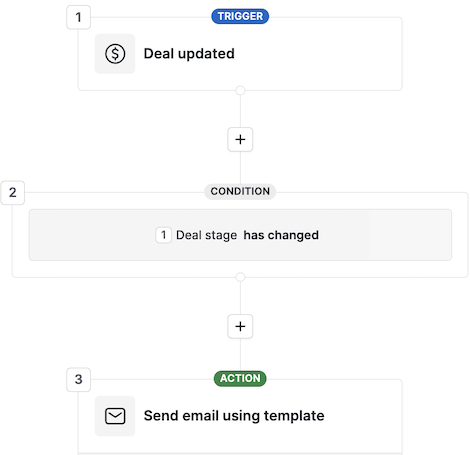470x455 pixels.
Task: Select the gray CONDITION badge
Action: [240, 191]
